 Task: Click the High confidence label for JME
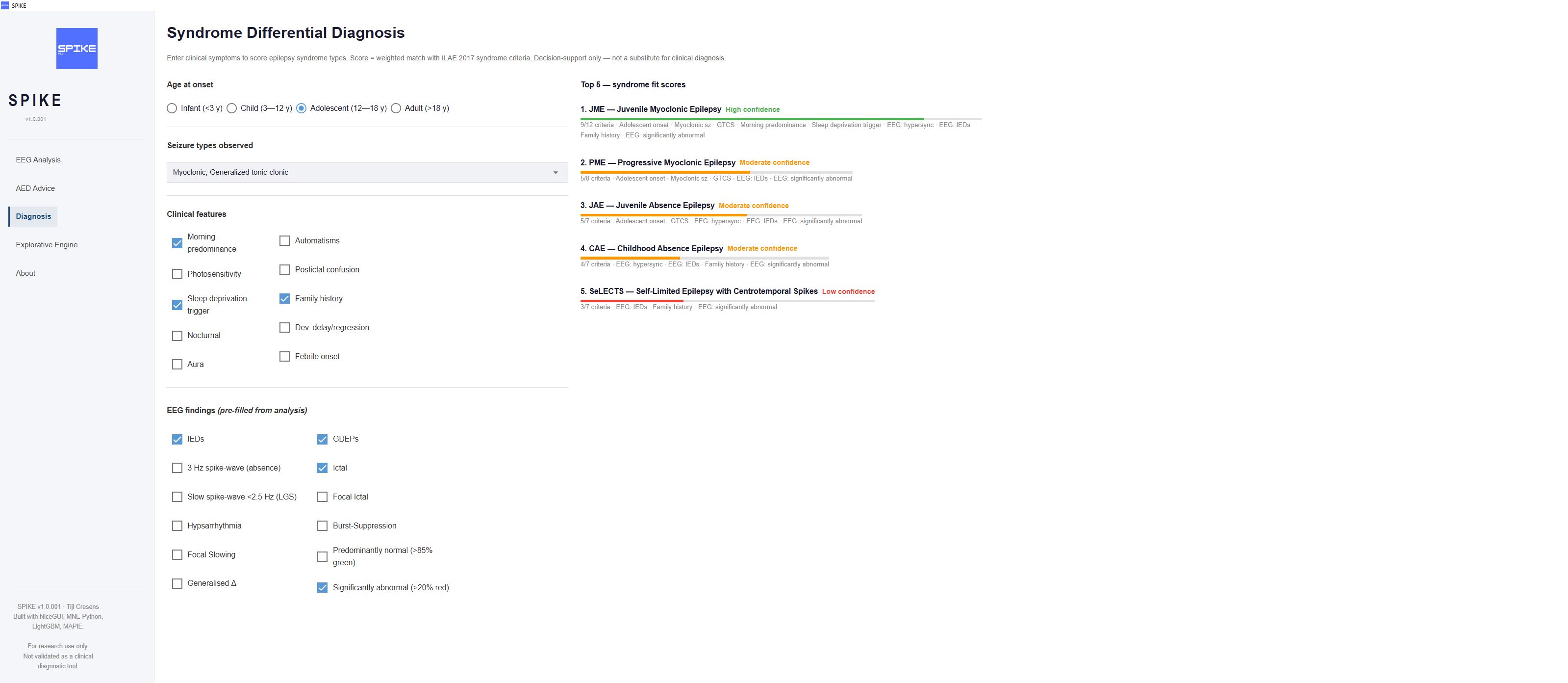coord(752,110)
